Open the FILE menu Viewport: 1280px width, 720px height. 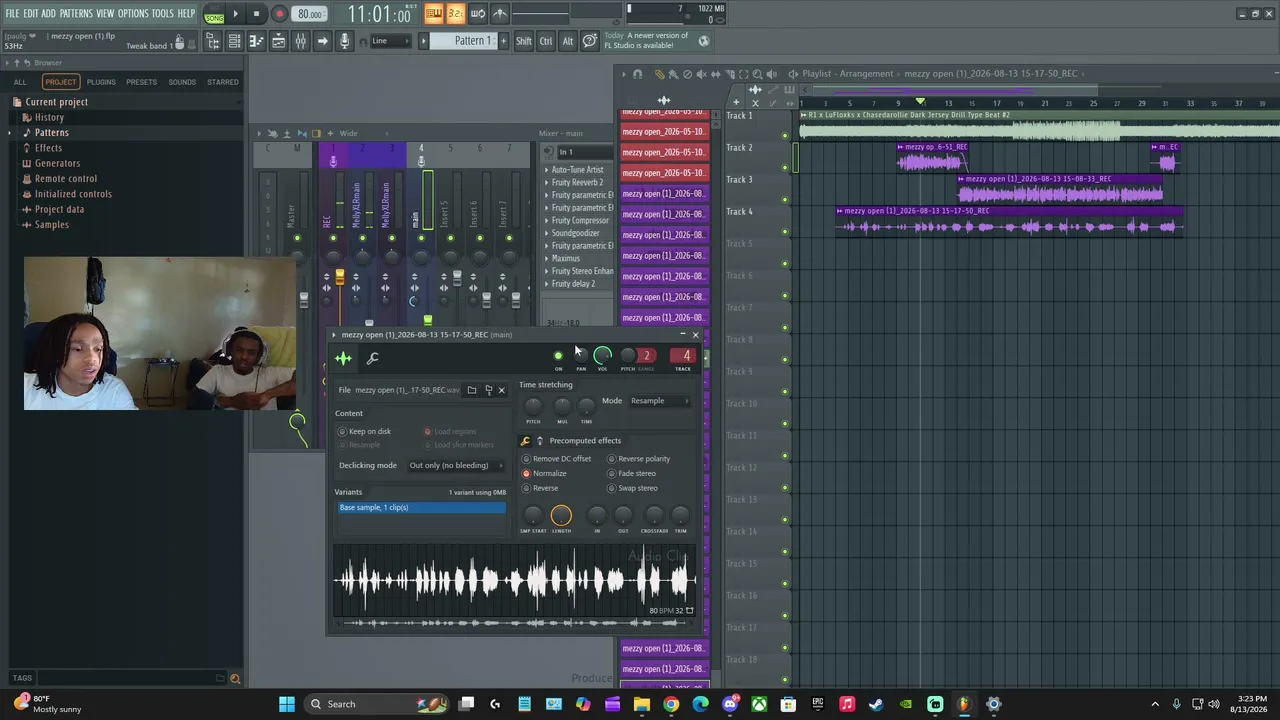12,13
